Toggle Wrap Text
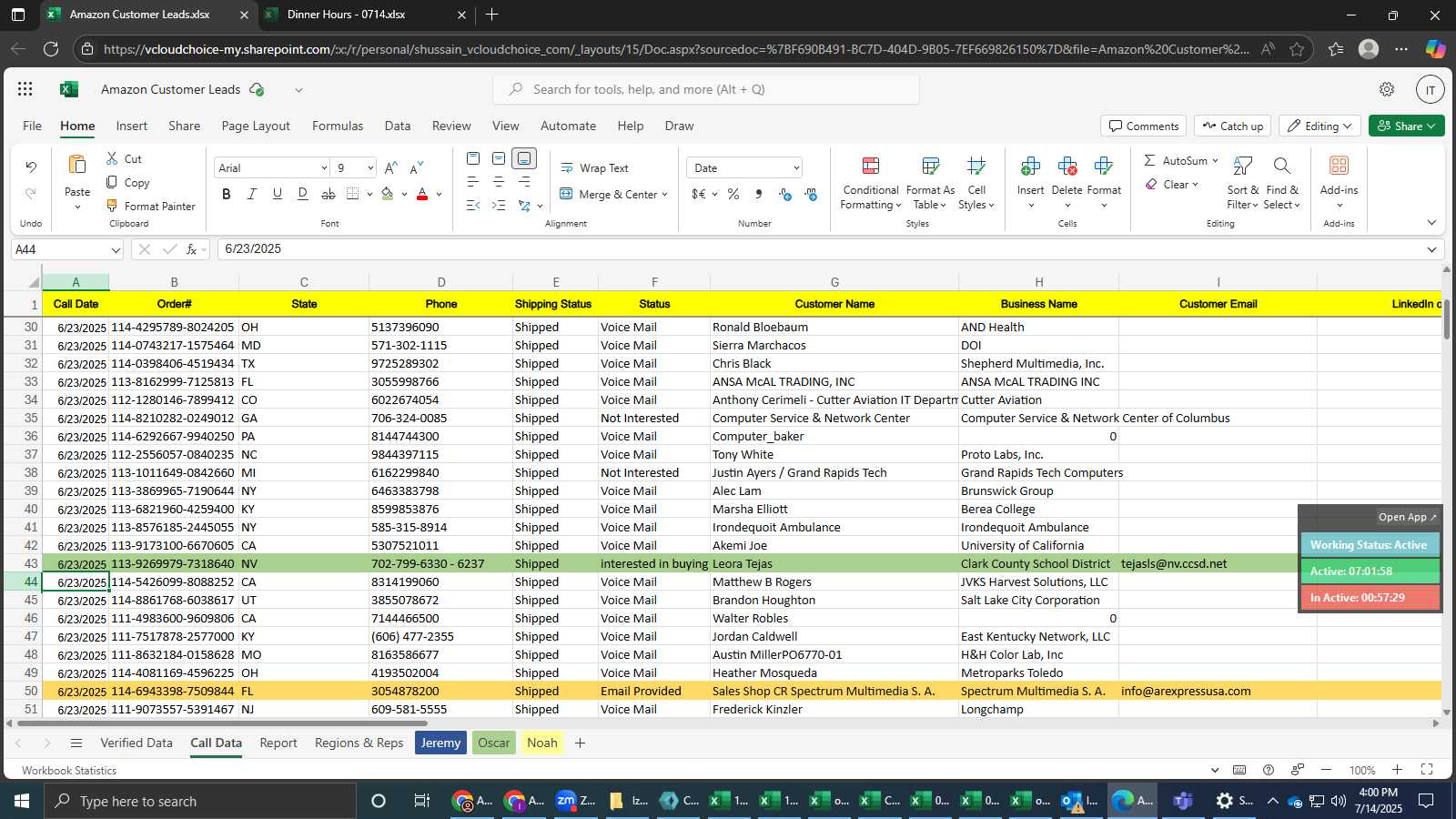The width and height of the screenshot is (1456, 819). click(594, 168)
